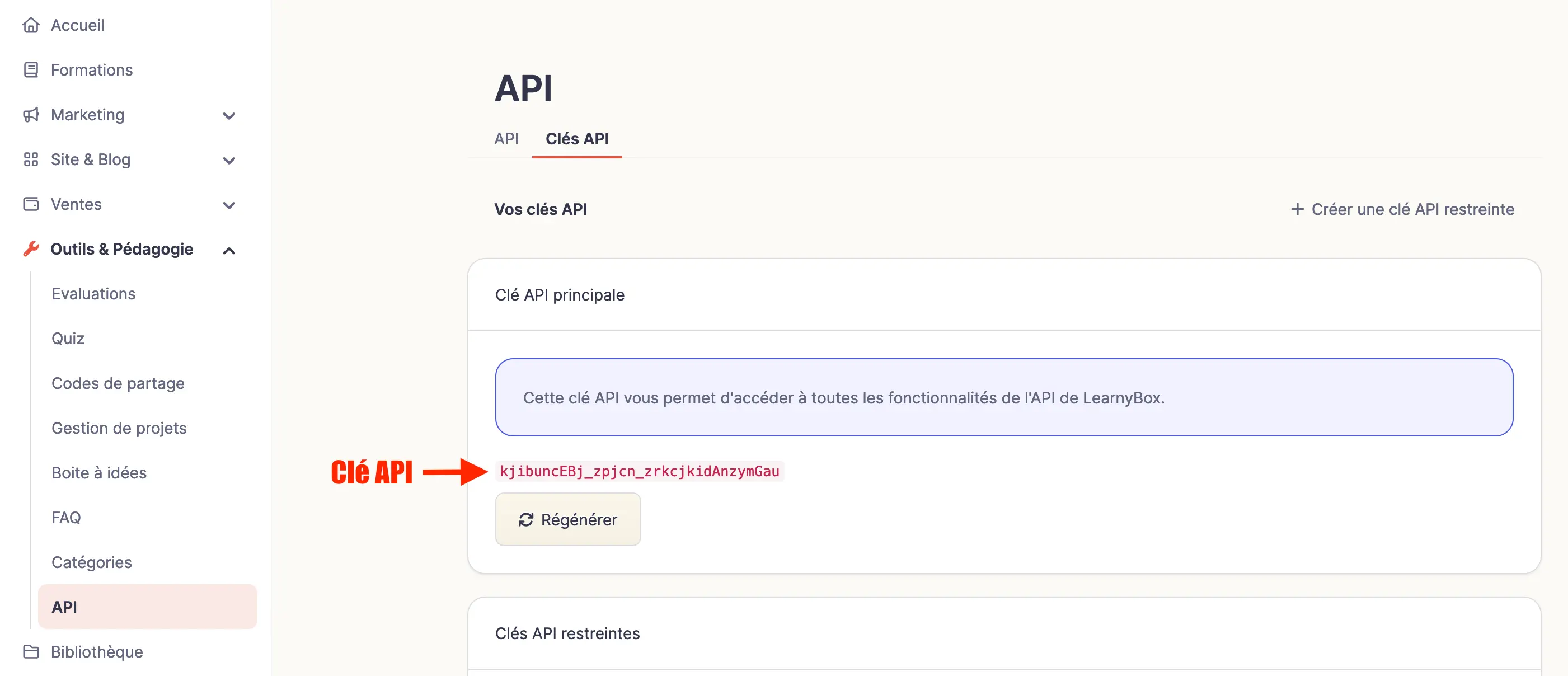Select the displayed main API key text

point(639,471)
